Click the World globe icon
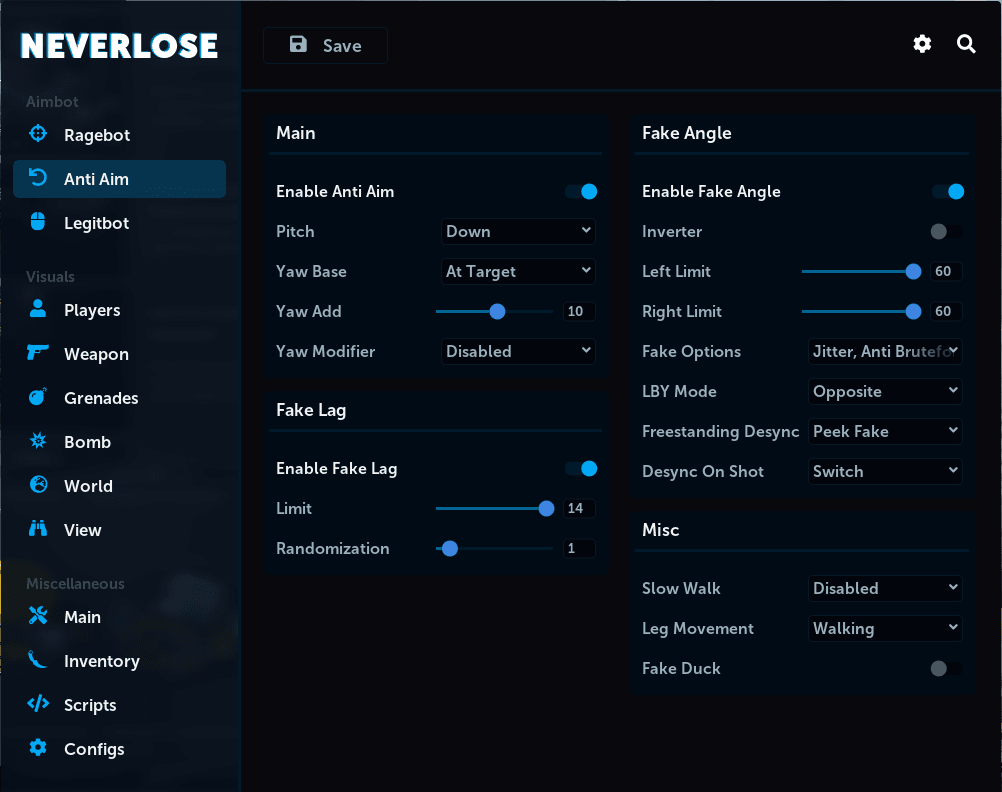Image resolution: width=1002 pixels, height=792 pixels. click(x=38, y=485)
